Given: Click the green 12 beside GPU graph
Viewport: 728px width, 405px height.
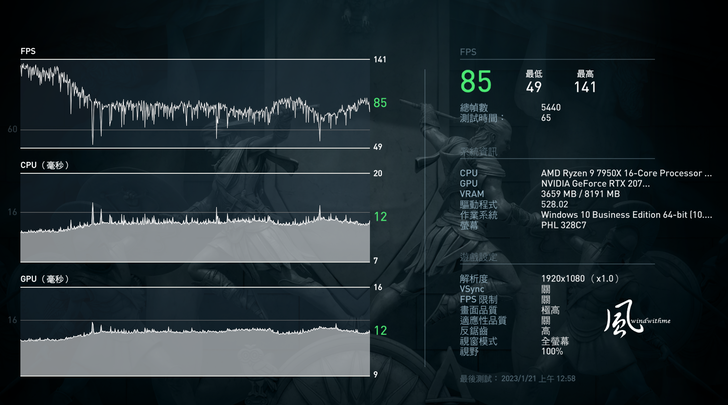Looking at the screenshot, I should [x=380, y=330].
